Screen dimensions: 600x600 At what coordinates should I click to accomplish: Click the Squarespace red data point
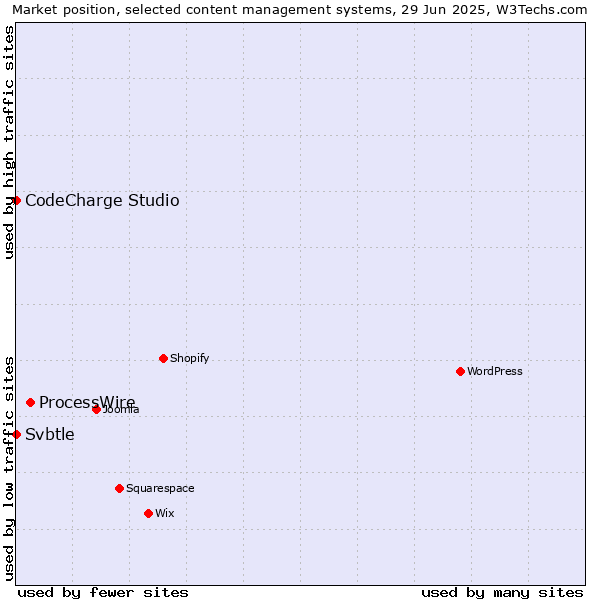coord(119,489)
